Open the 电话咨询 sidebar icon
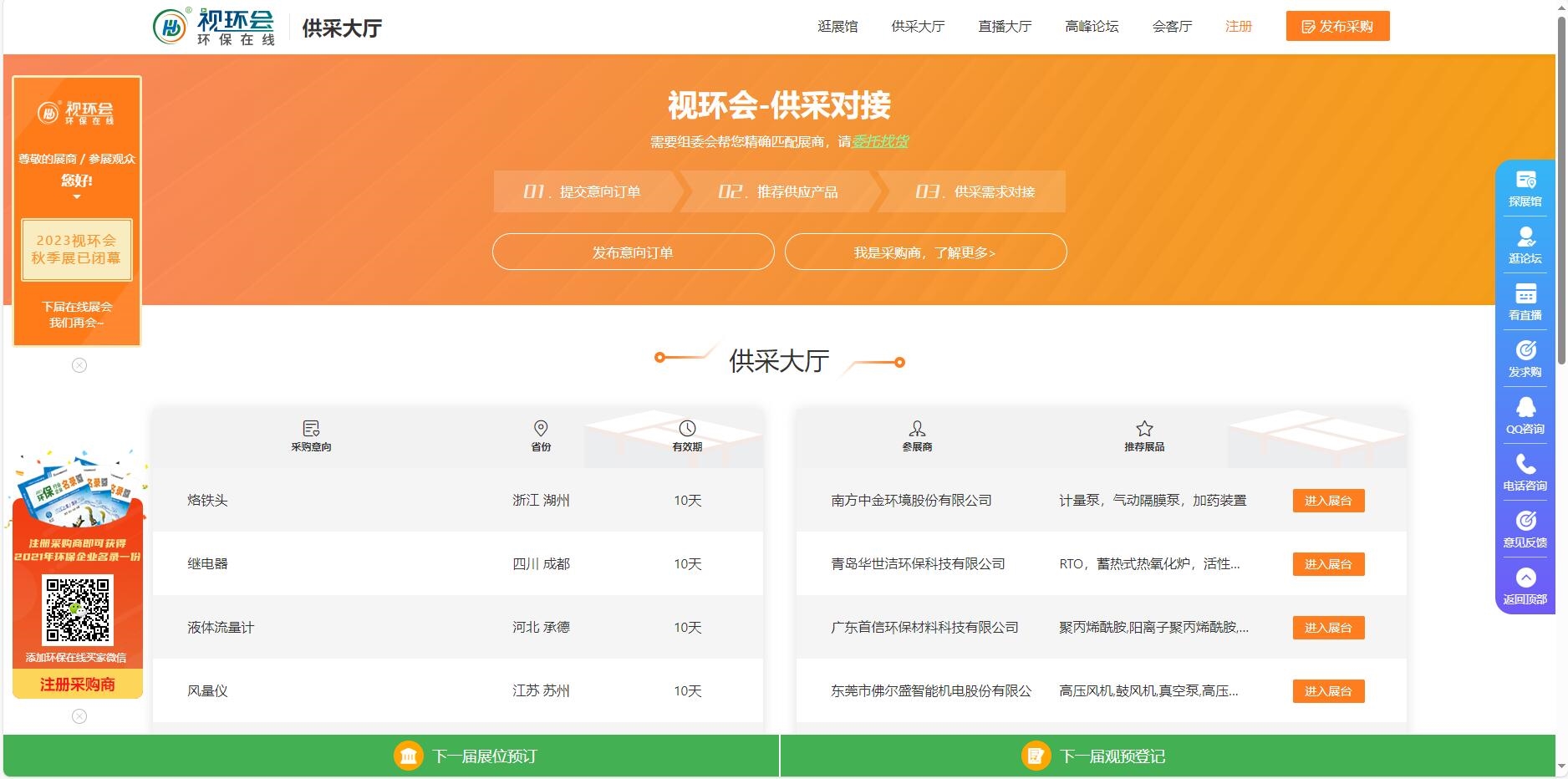 coord(1525,464)
